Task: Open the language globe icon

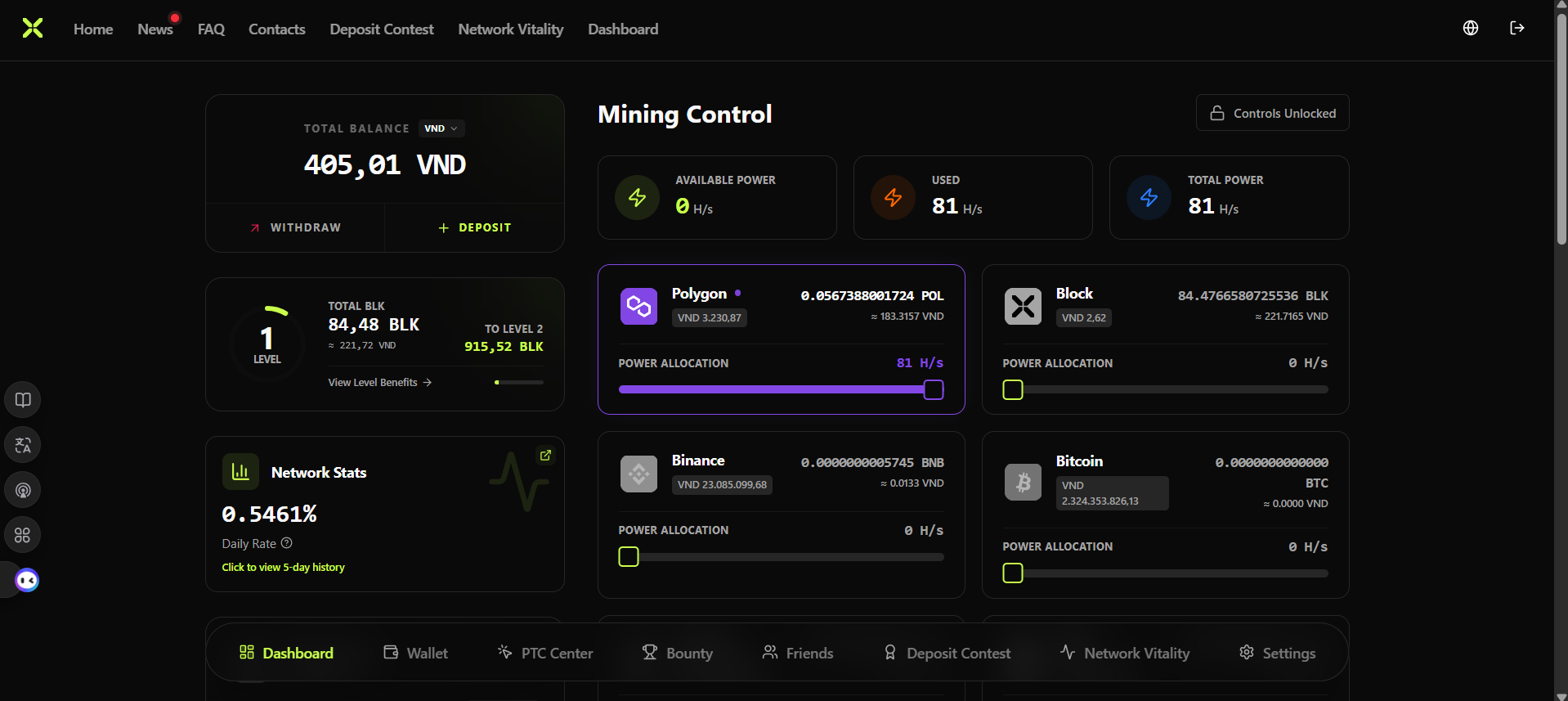Action: [1471, 28]
